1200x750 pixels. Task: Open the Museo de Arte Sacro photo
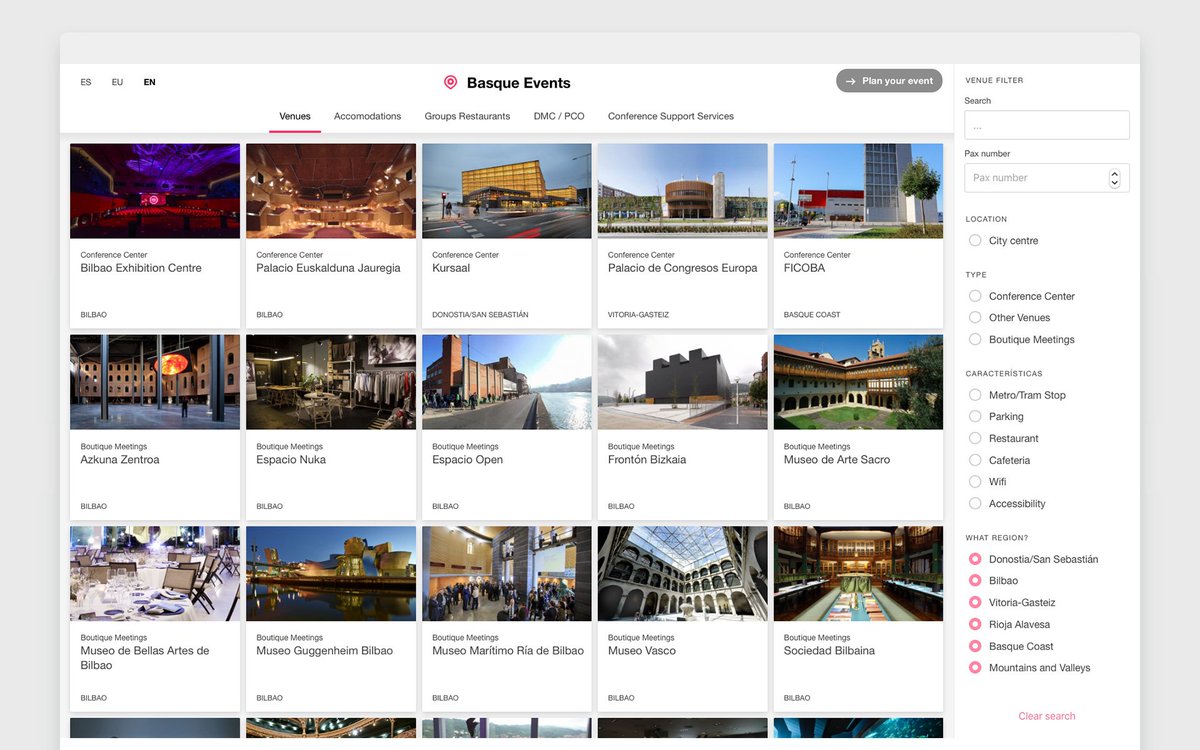coord(858,382)
